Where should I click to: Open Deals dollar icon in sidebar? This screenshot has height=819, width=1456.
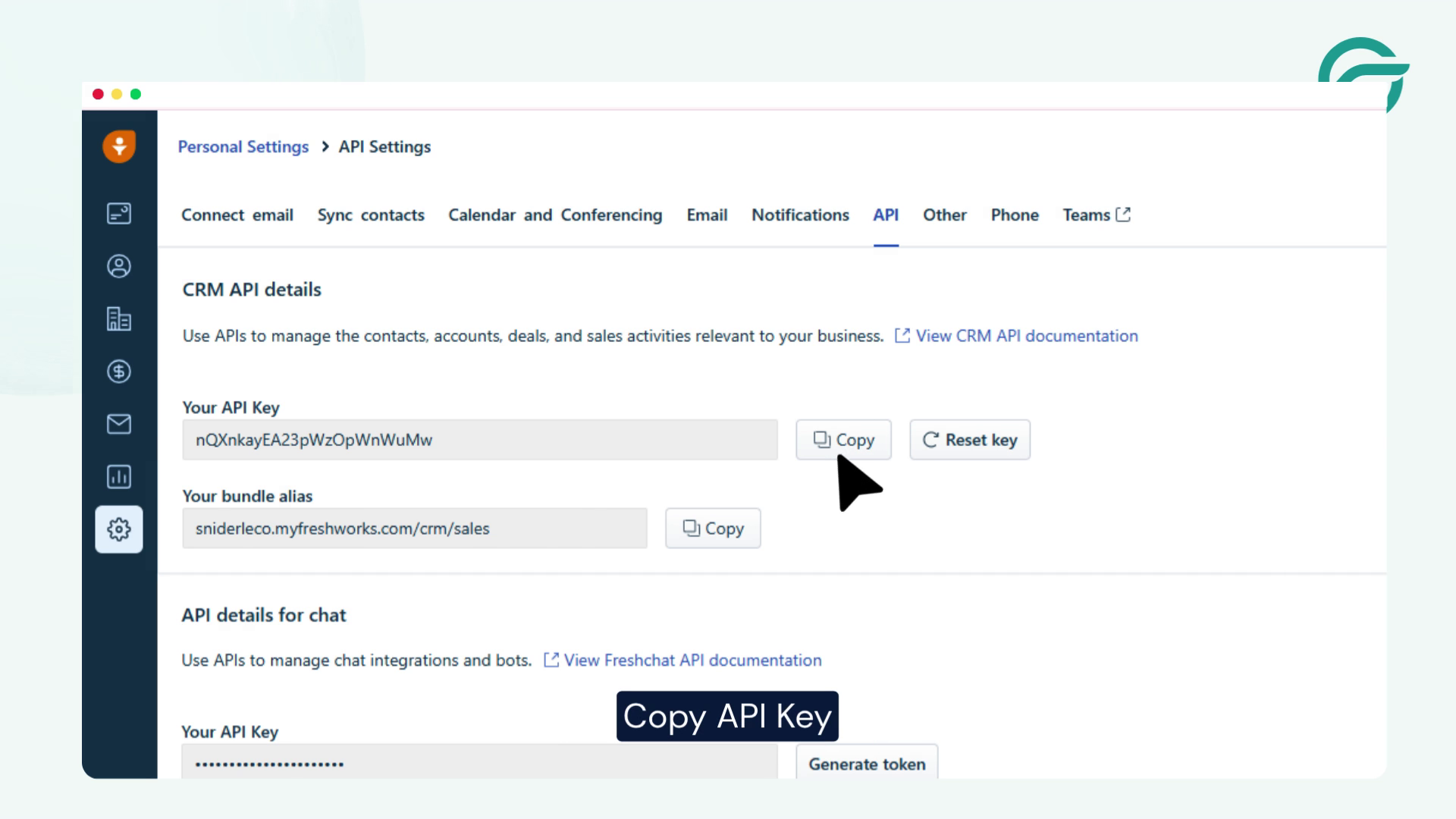(119, 372)
